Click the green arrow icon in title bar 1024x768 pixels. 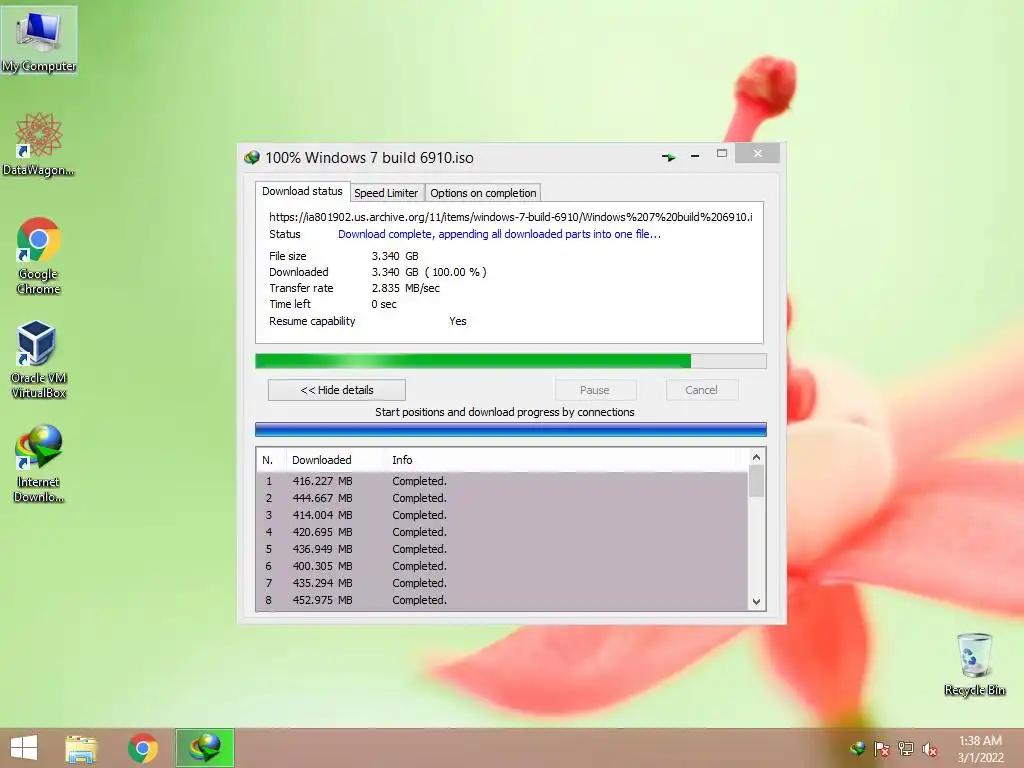(668, 157)
